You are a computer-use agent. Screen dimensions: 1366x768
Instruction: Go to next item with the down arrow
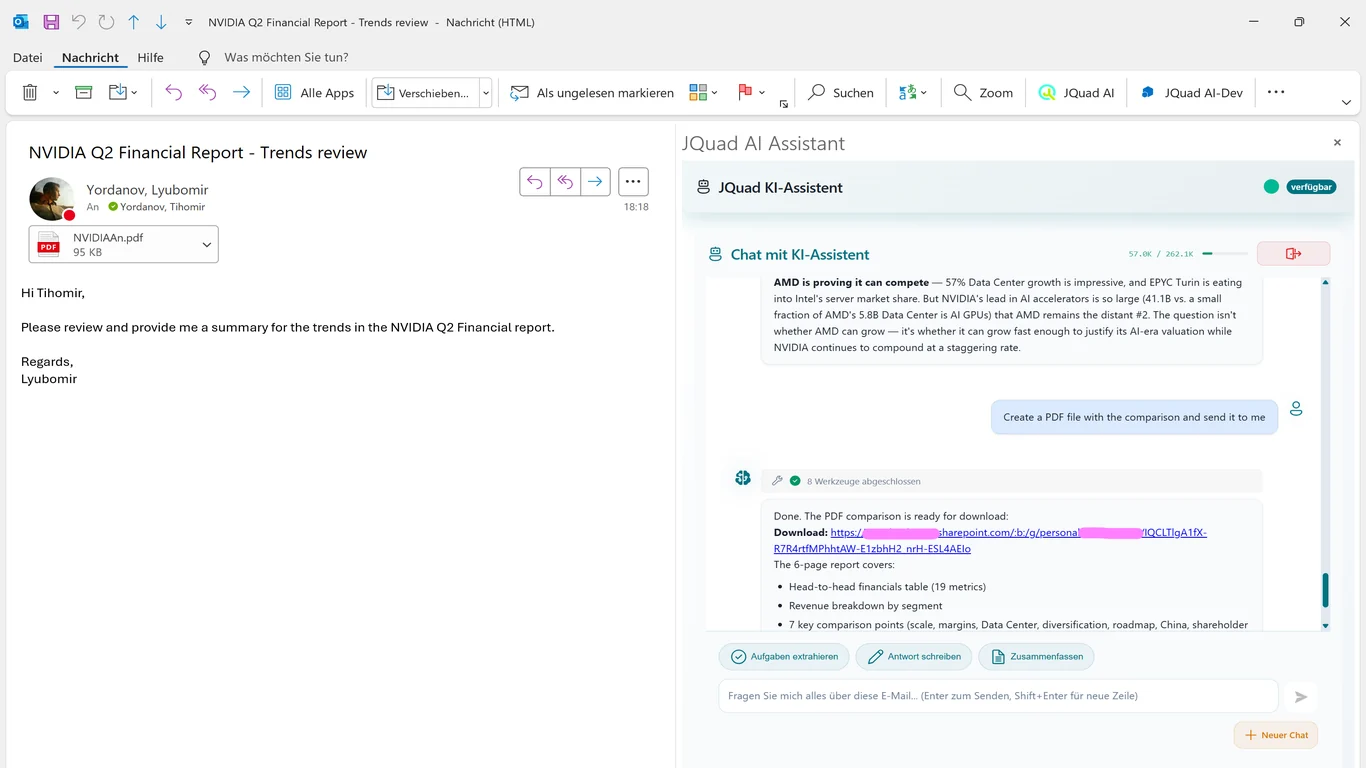tap(161, 22)
